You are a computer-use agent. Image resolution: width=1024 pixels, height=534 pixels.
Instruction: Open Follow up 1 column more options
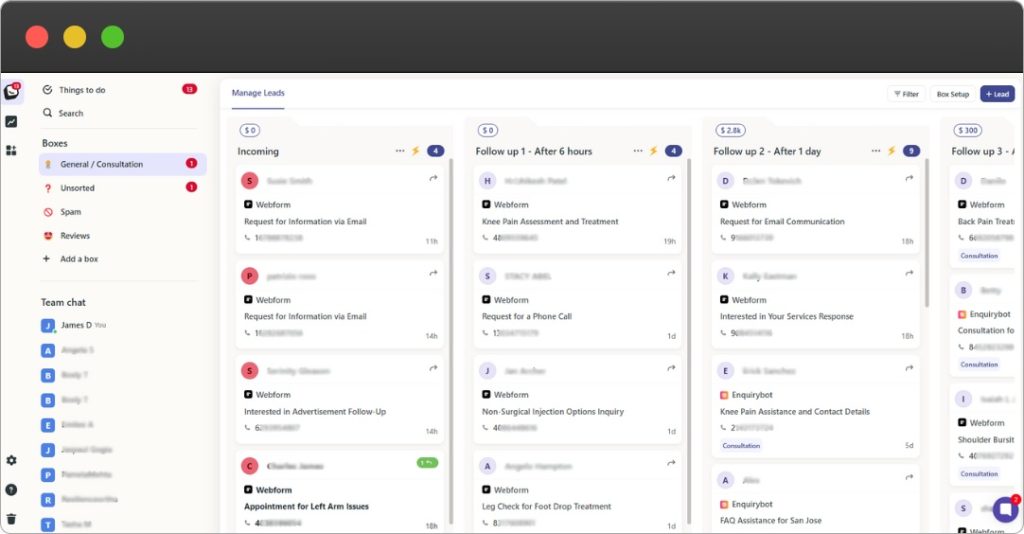point(638,151)
